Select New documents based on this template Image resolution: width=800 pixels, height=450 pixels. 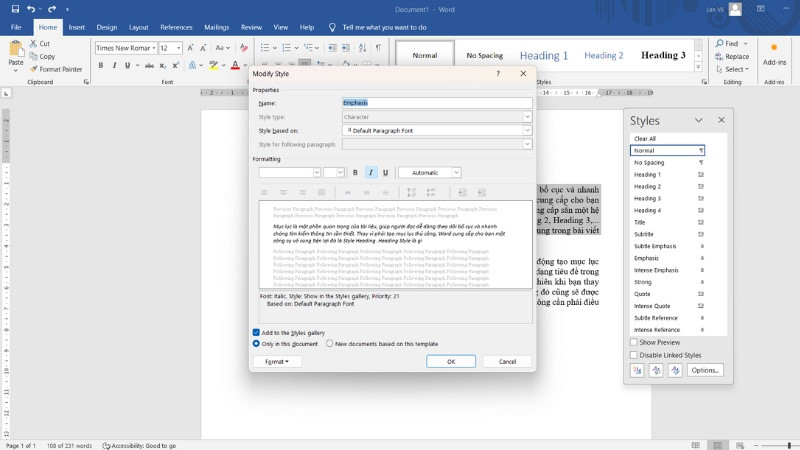[x=330, y=343]
